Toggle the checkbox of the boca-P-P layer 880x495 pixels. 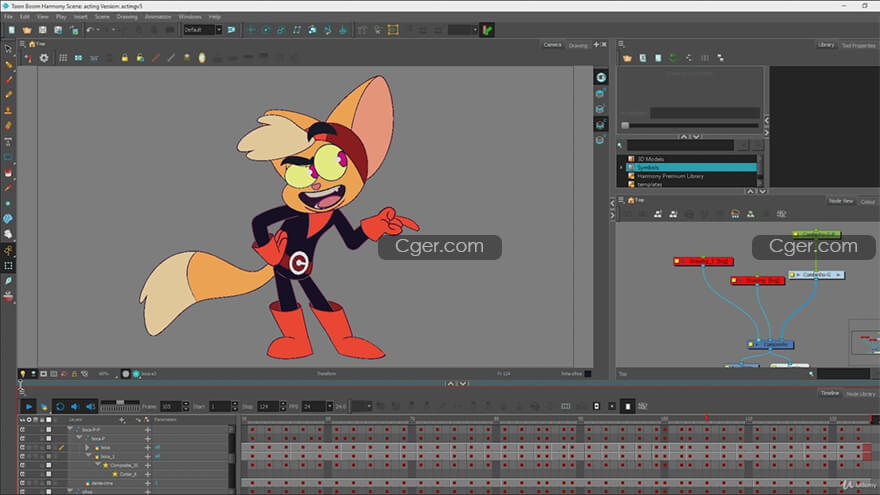tap(49, 429)
